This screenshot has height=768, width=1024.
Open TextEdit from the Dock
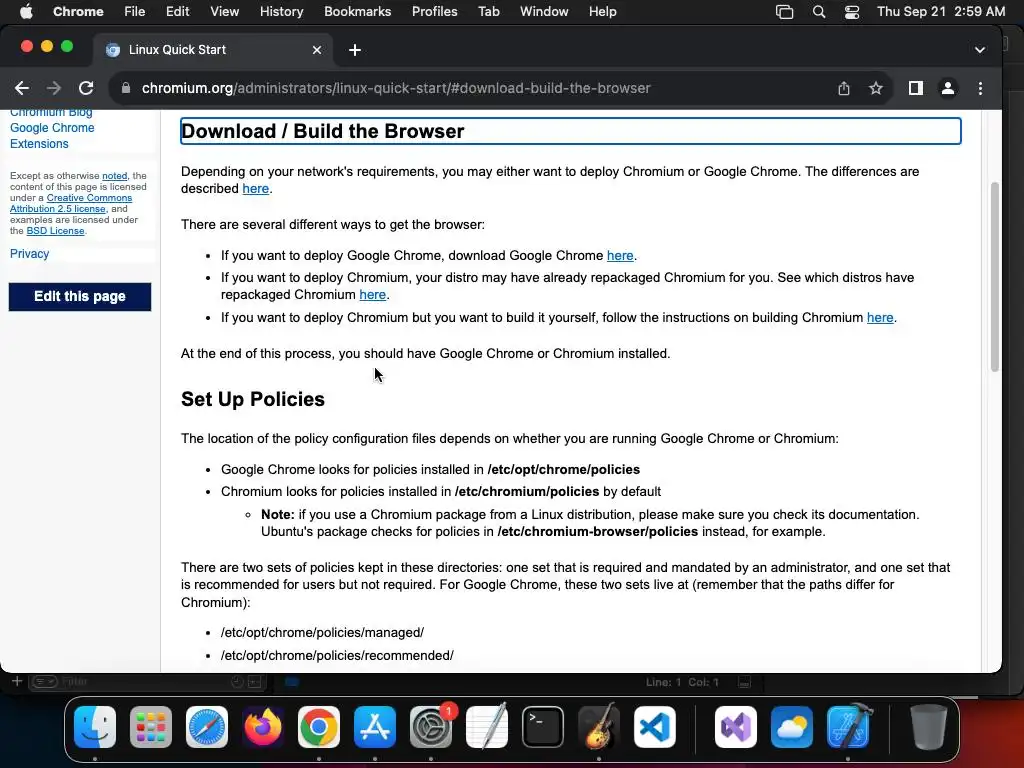[x=487, y=727]
